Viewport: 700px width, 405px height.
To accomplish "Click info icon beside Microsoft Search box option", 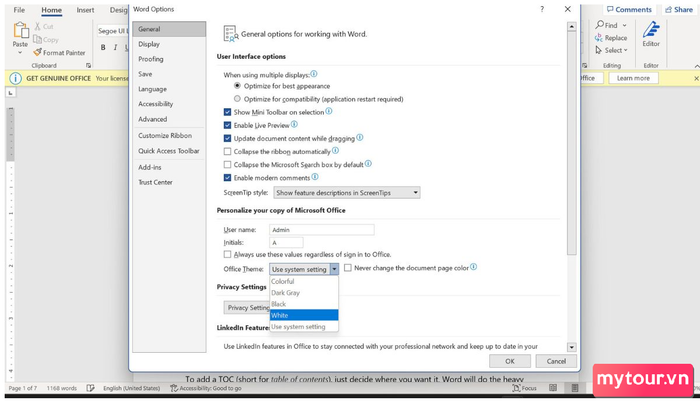I will click(x=368, y=163).
